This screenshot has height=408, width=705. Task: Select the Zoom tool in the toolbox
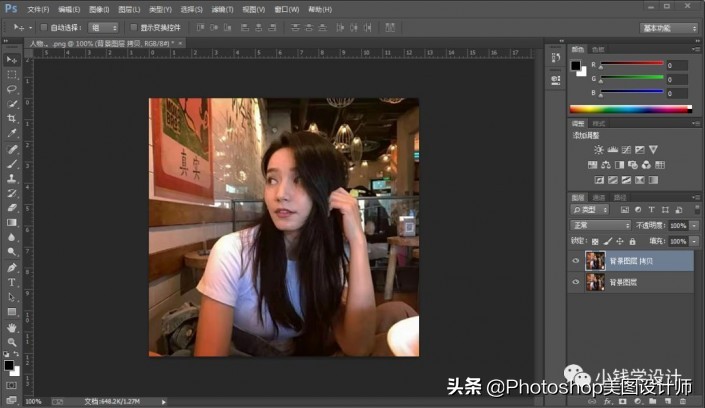(12, 342)
